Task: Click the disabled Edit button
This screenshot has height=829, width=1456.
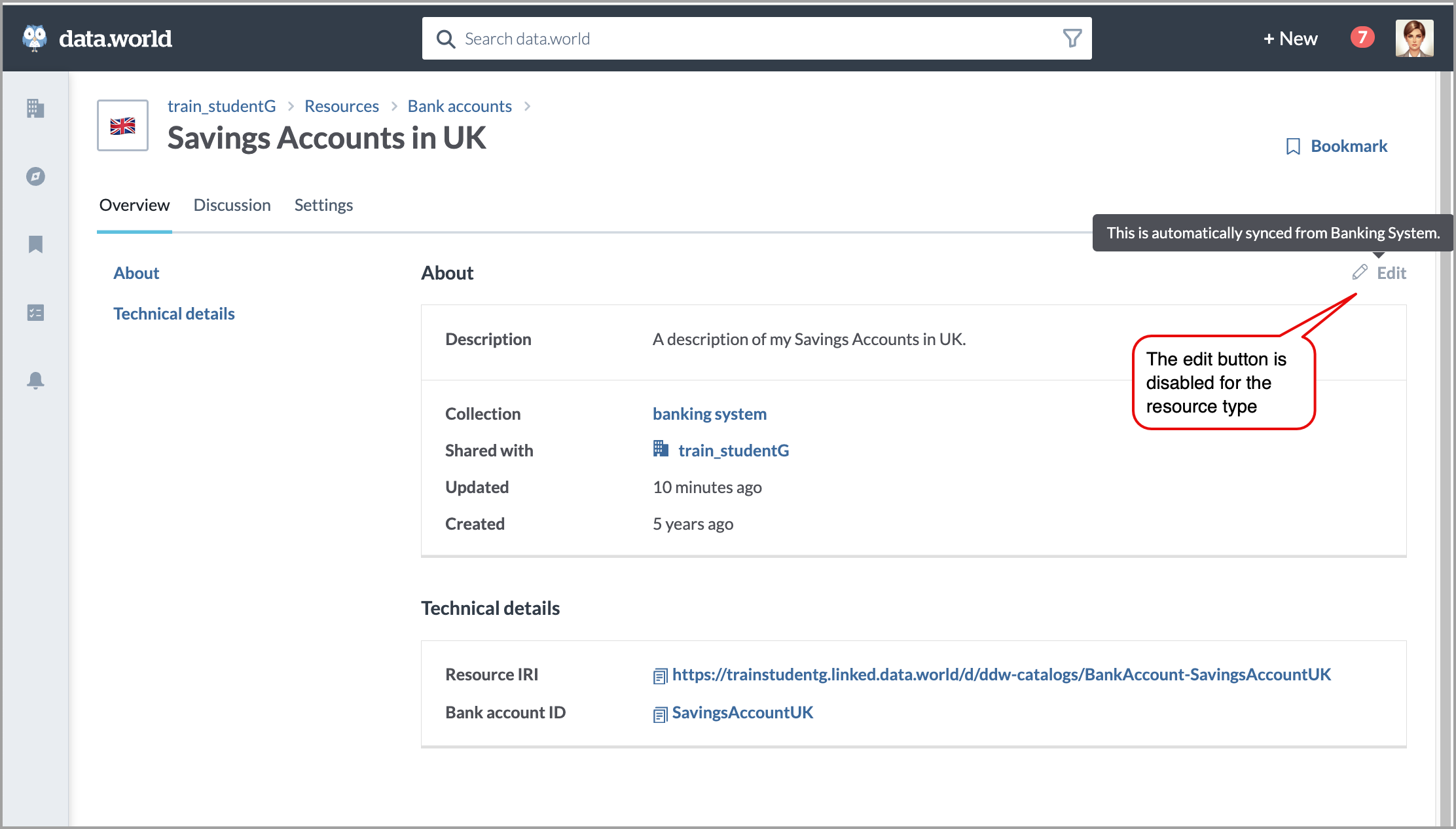Action: pos(1379,272)
